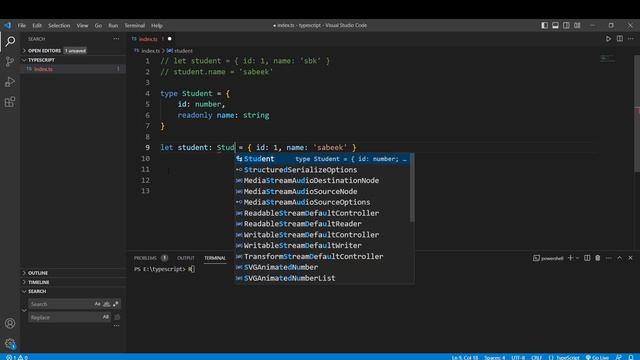The width and height of the screenshot is (640, 360).
Task: Open the Search view in the activity bar
Action: [x=10, y=41]
